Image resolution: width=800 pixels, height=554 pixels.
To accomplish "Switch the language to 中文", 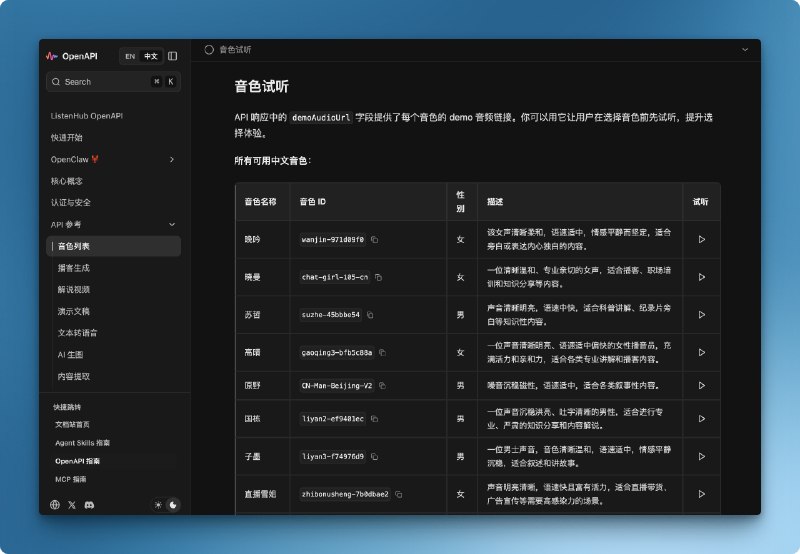I will click(x=151, y=56).
